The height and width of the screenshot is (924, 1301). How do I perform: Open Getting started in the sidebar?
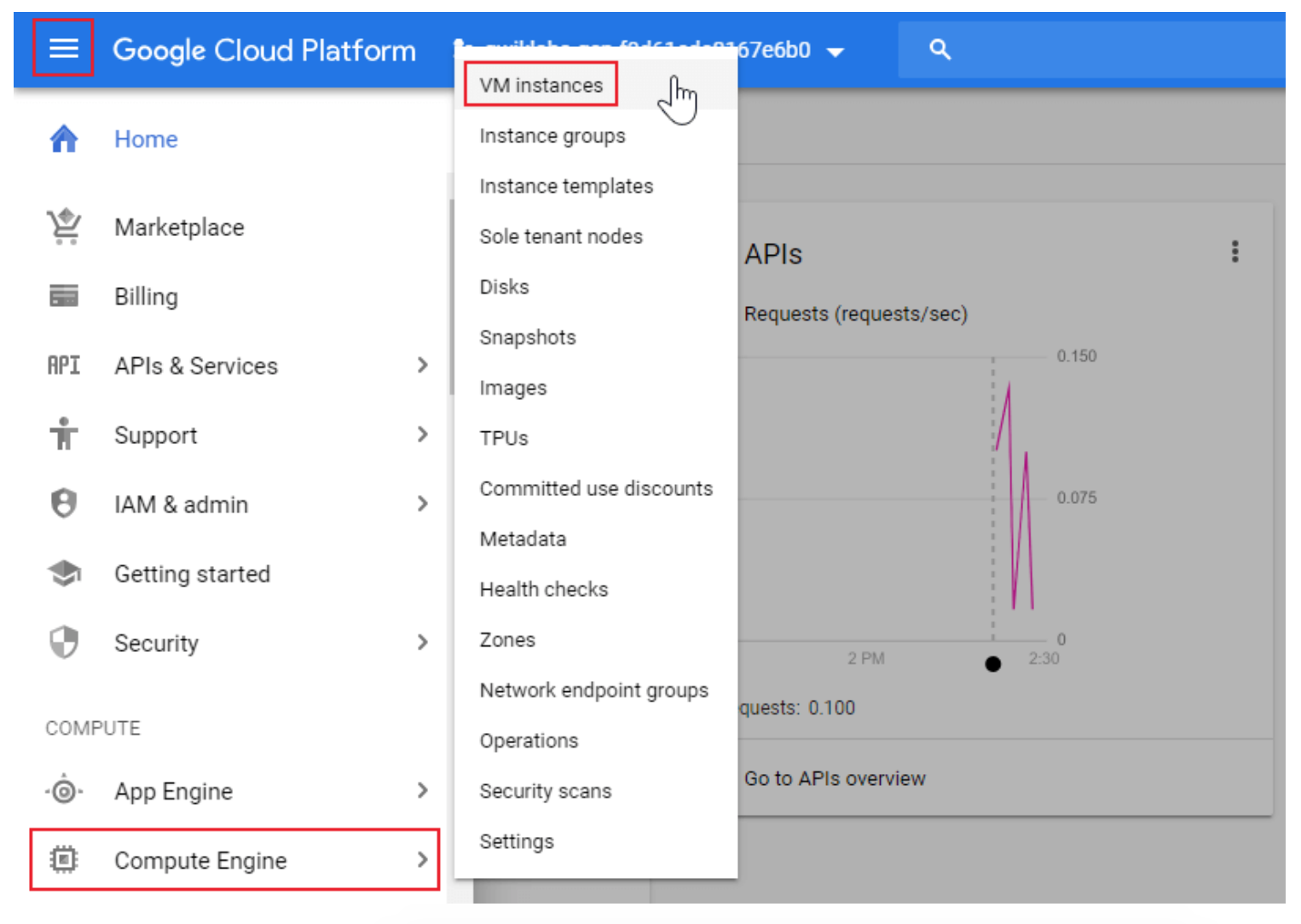point(193,574)
